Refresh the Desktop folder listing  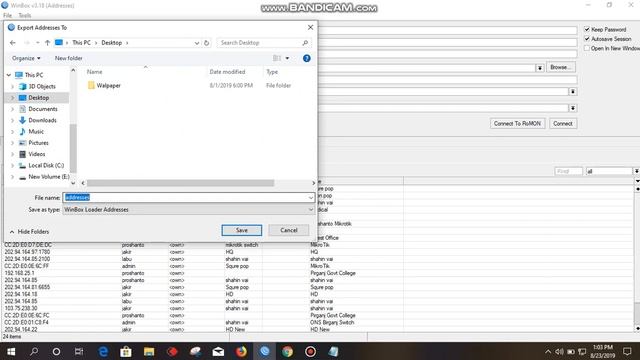pos(207,43)
